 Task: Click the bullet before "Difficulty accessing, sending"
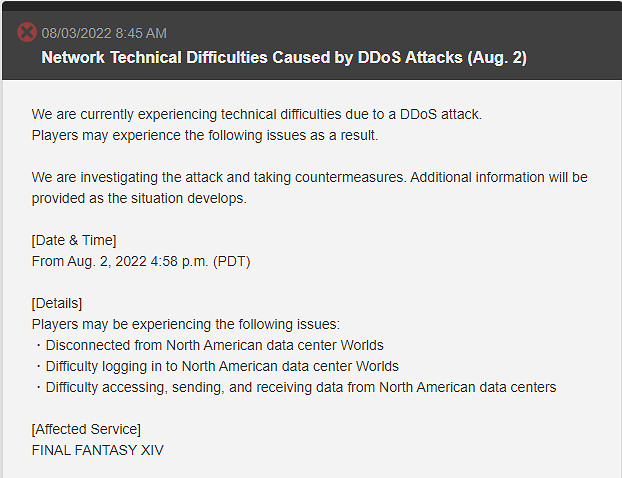click(37, 387)
